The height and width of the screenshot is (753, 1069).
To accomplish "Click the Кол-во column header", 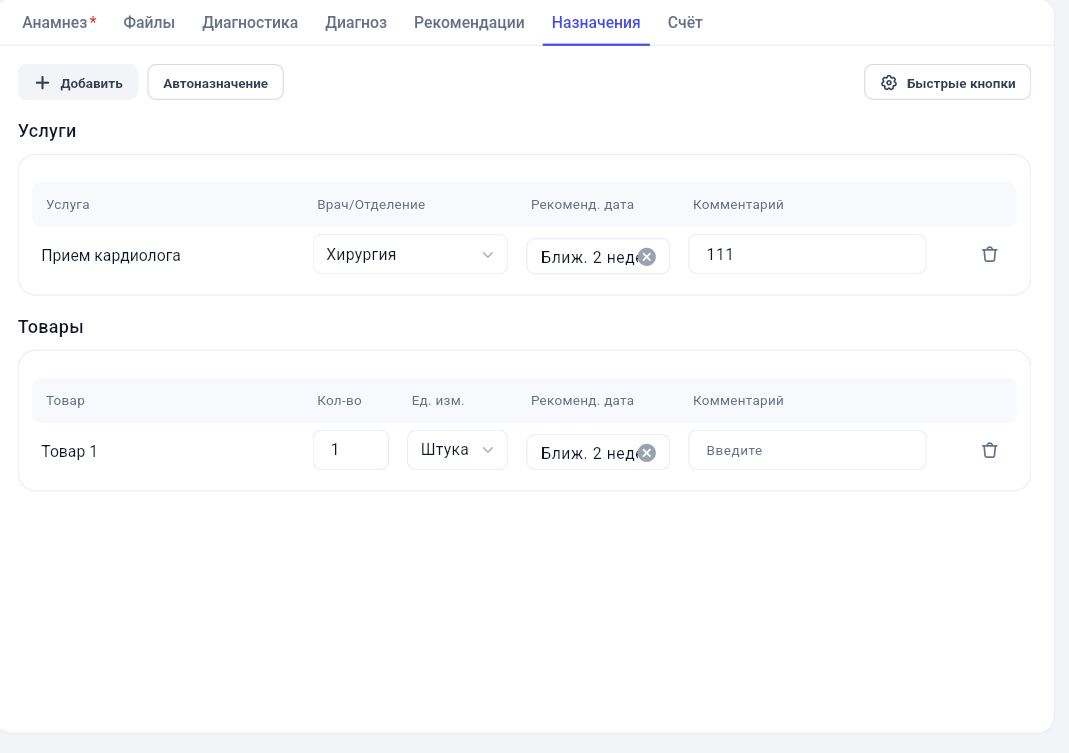I will click(x=340, y=400).
